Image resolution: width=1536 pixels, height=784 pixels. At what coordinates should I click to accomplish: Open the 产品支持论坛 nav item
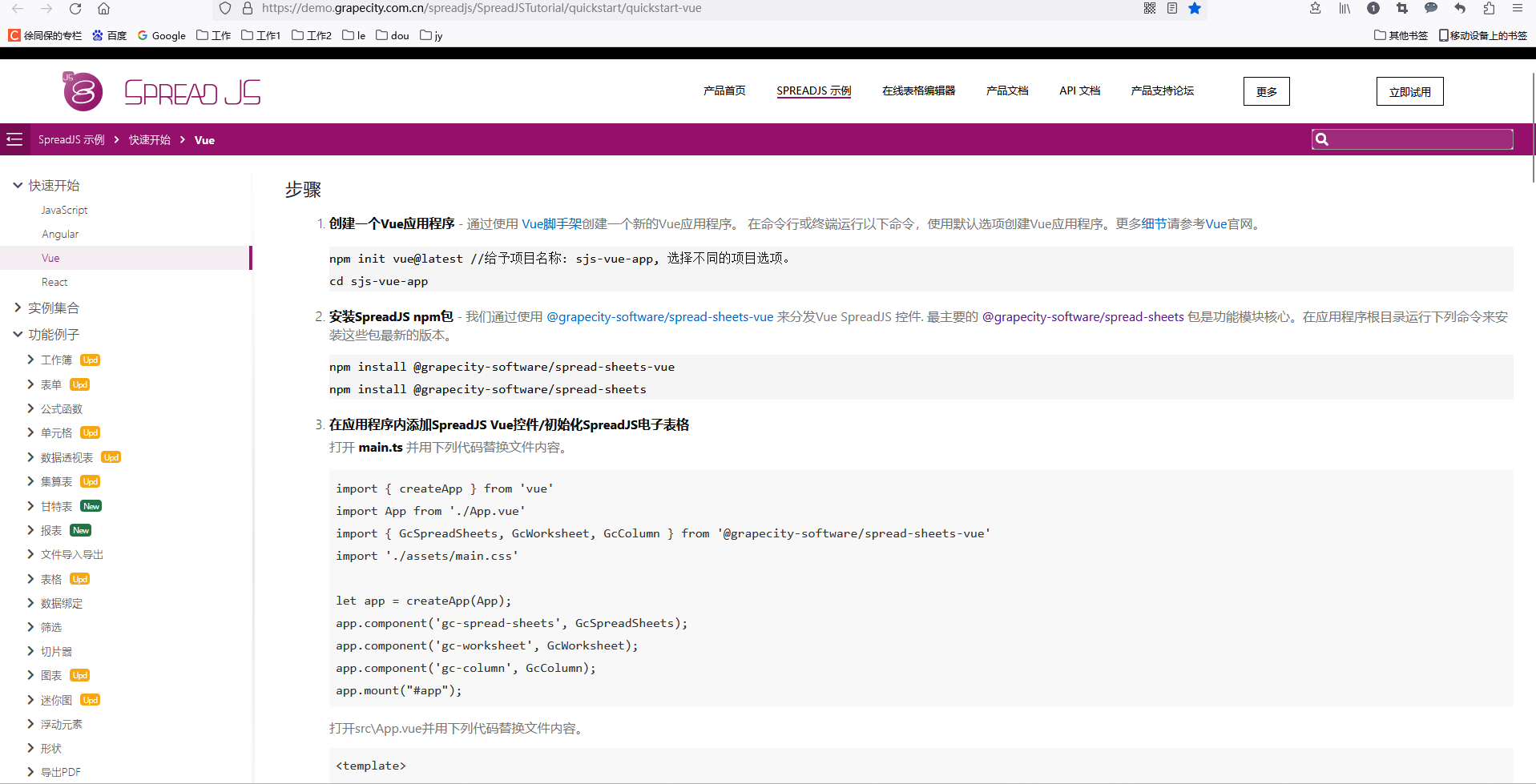[1162, 90]
